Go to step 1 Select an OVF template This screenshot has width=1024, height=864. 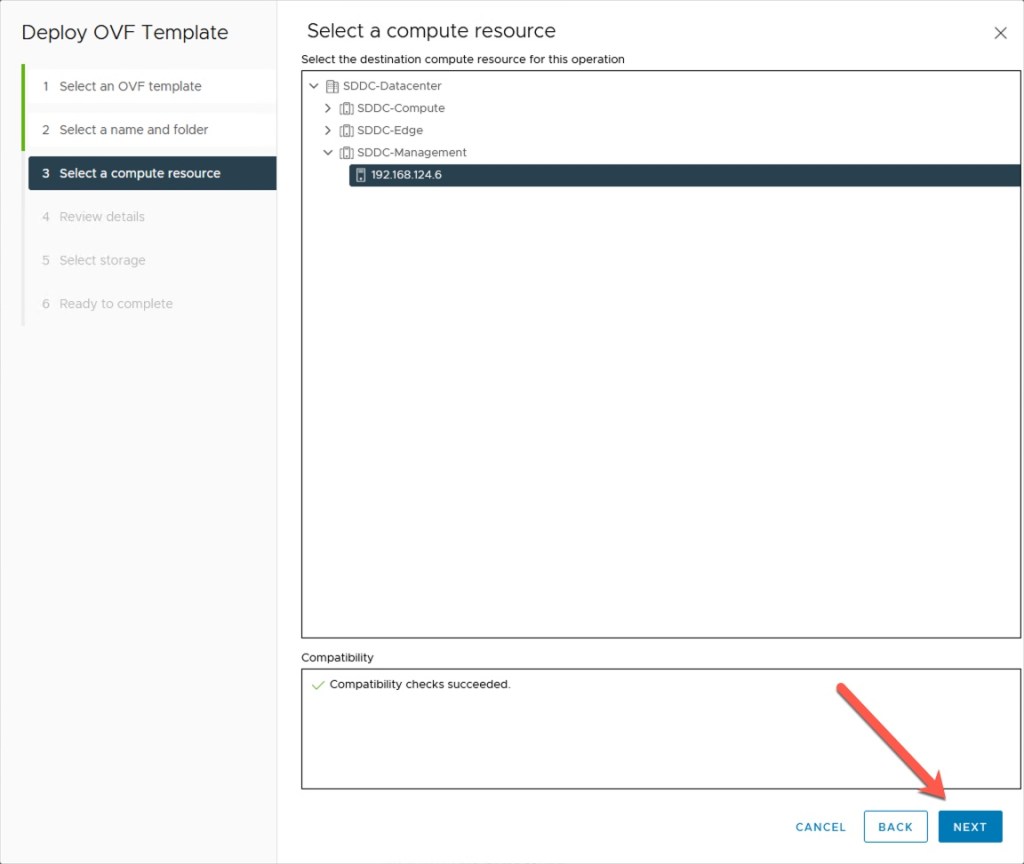tap(130, 86)
